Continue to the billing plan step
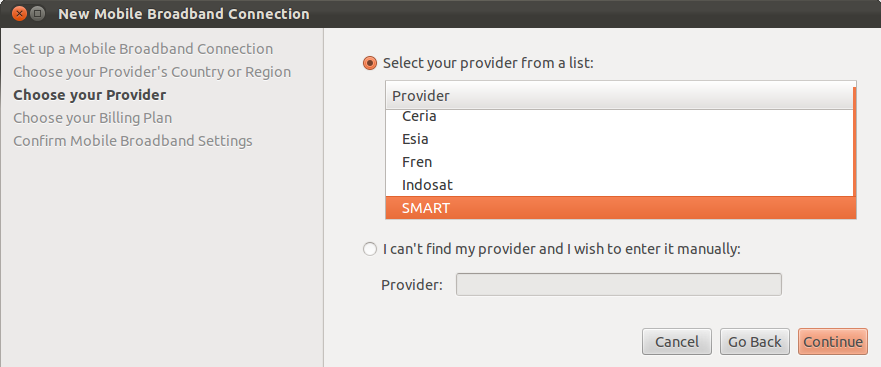 click(x=833, y=342)
